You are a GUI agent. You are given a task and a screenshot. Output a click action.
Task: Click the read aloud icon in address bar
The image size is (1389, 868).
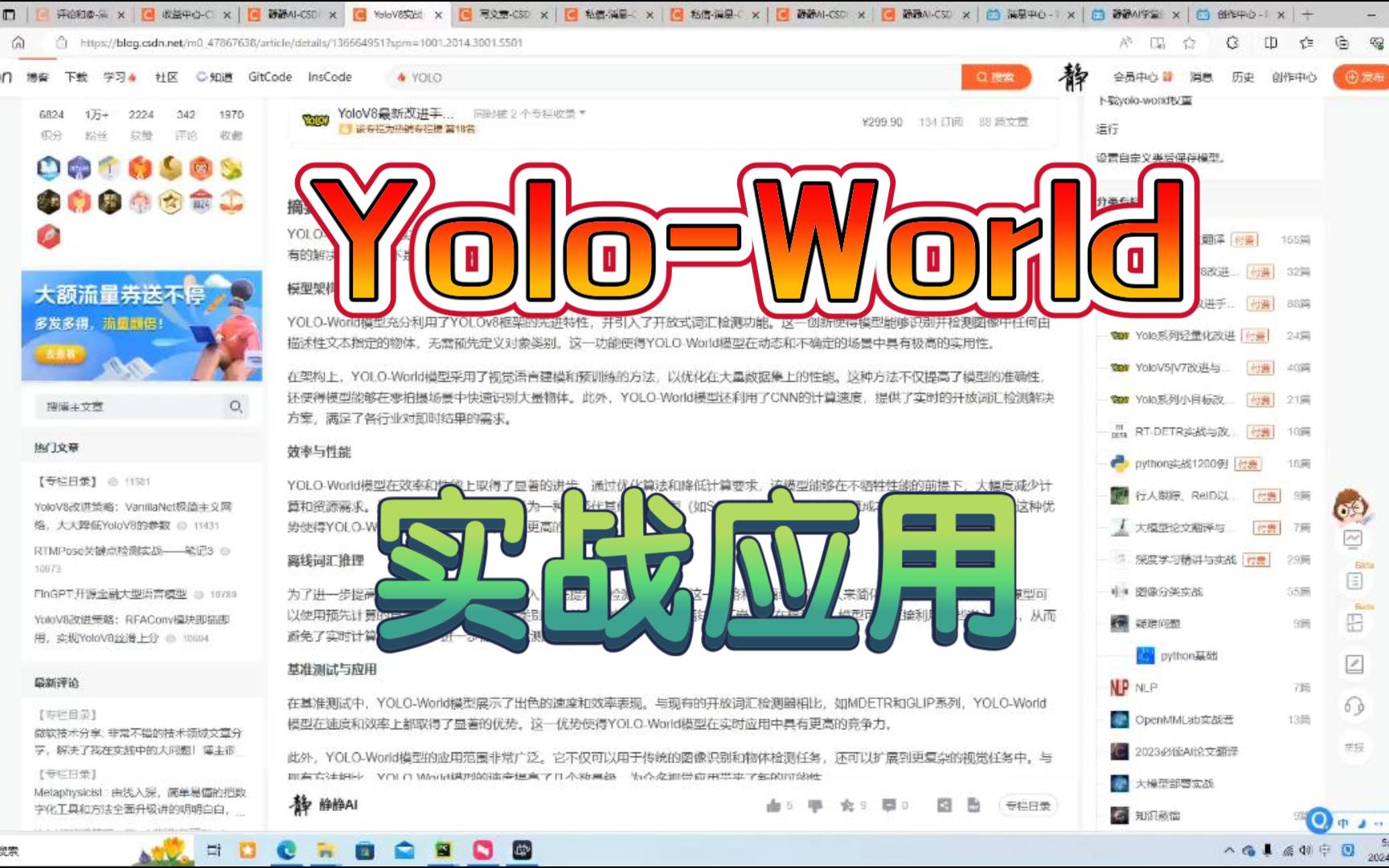(1125, 43)
